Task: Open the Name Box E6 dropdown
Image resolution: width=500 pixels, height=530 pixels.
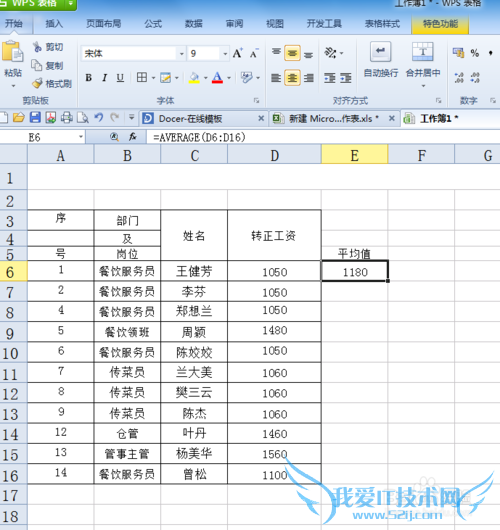Action: click(x=81, y=137)
